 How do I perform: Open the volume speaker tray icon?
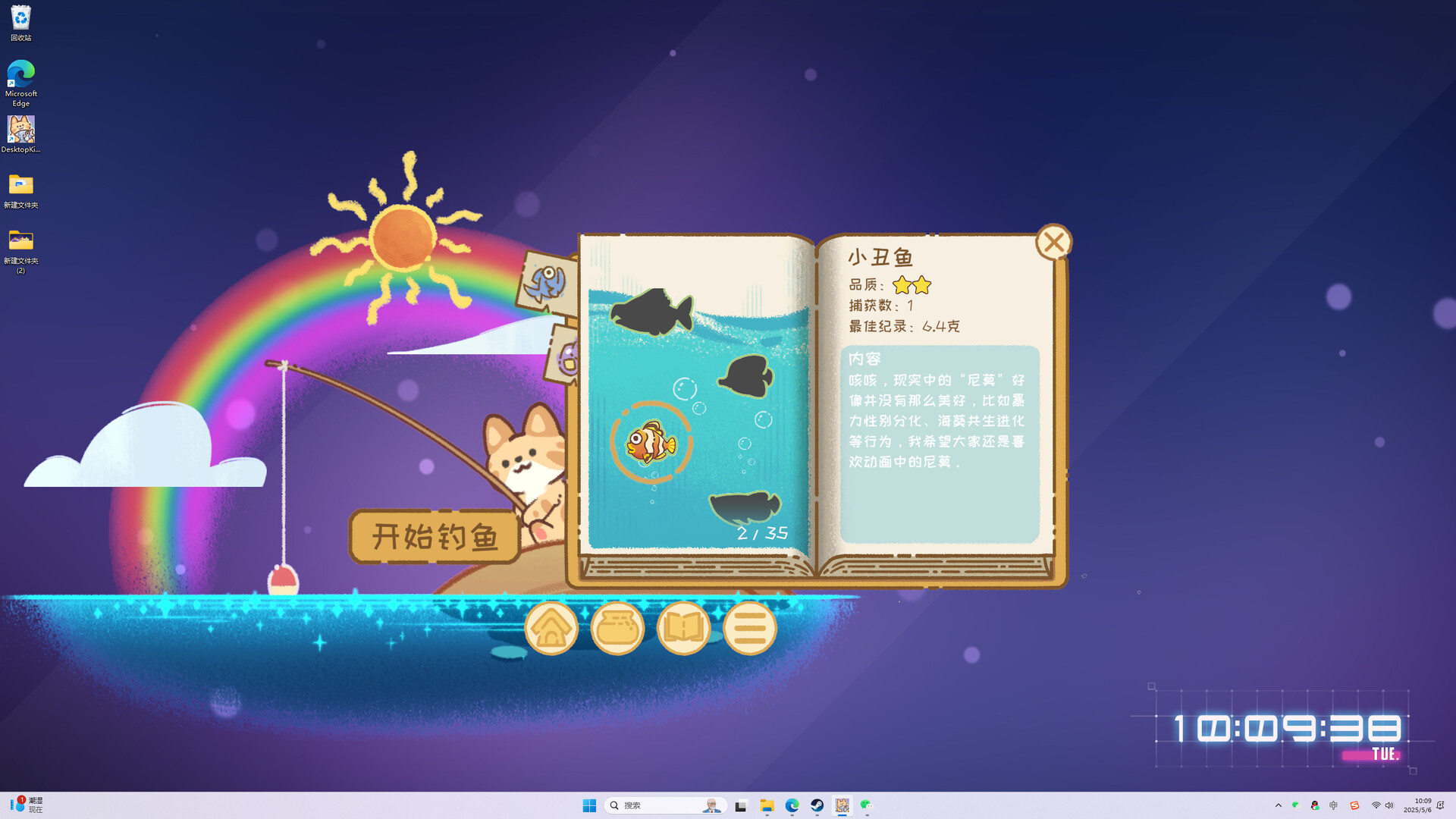pos(1389,805)
